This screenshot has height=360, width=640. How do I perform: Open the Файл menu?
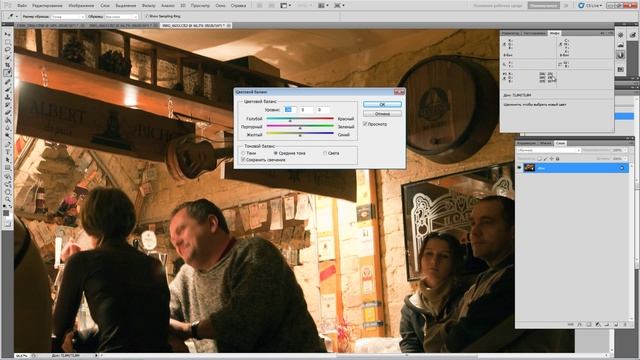tap(22, 6)
